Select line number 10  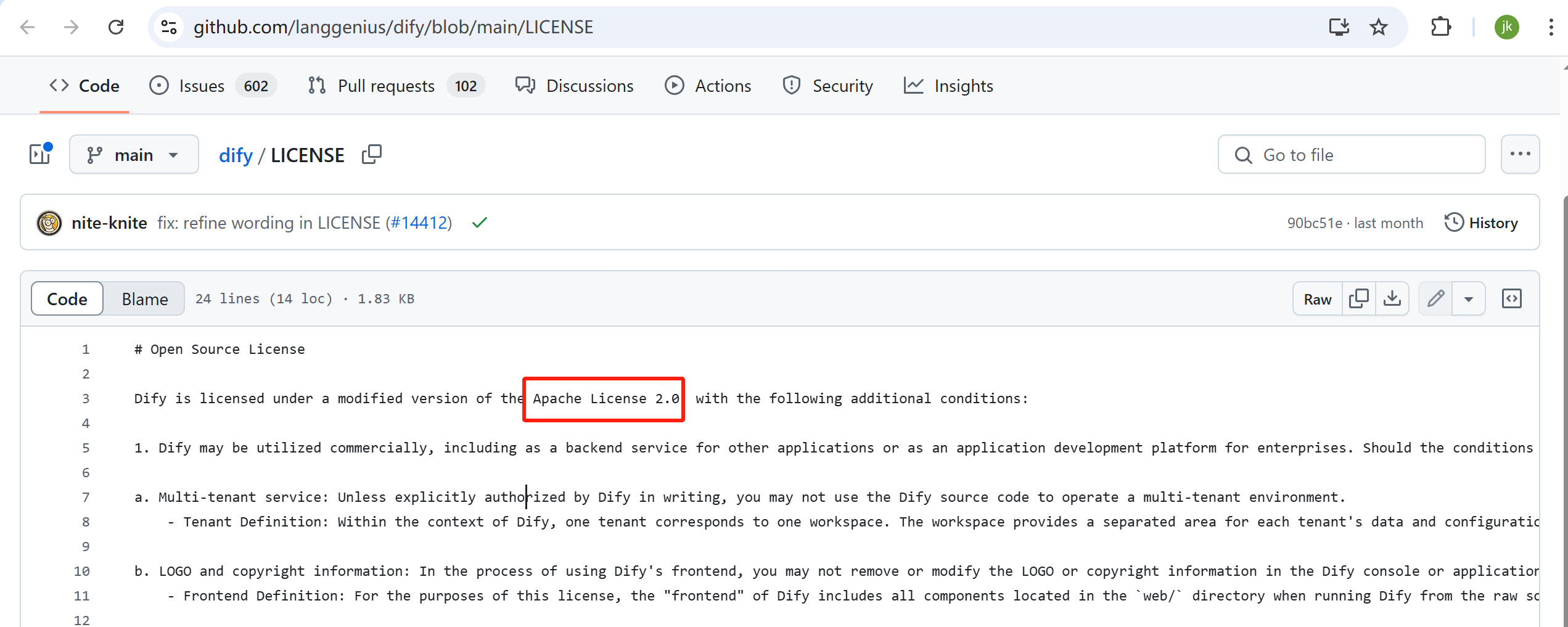(82, 571)
